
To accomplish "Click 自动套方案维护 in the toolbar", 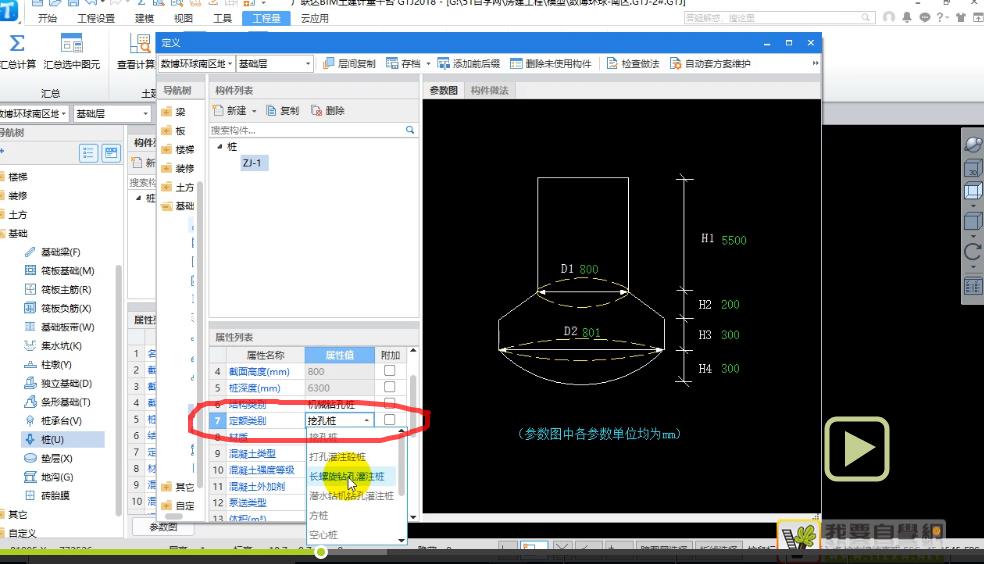I will pyautogui.click(x=710, y=63).
